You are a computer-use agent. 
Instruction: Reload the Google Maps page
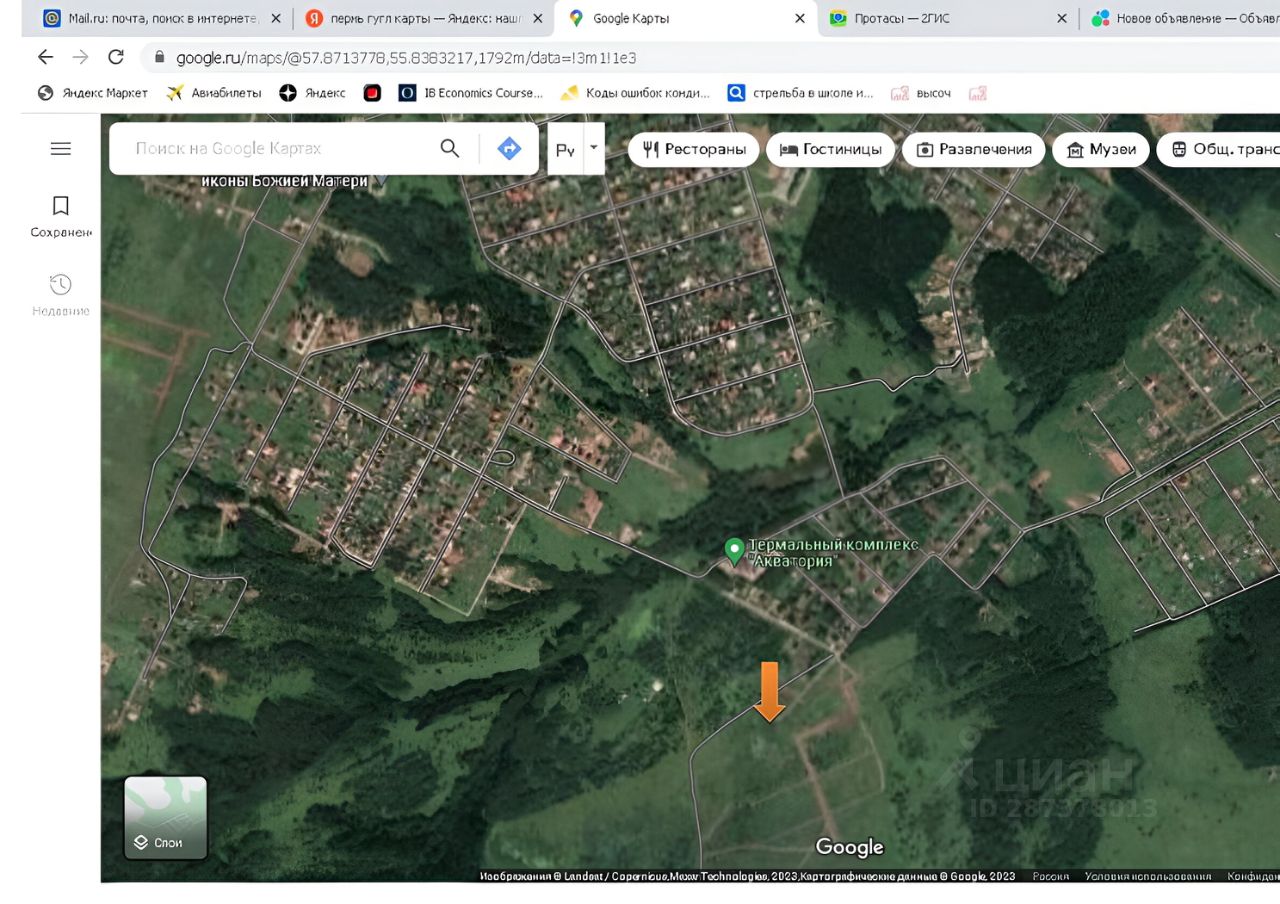click(x=116, y=57)
